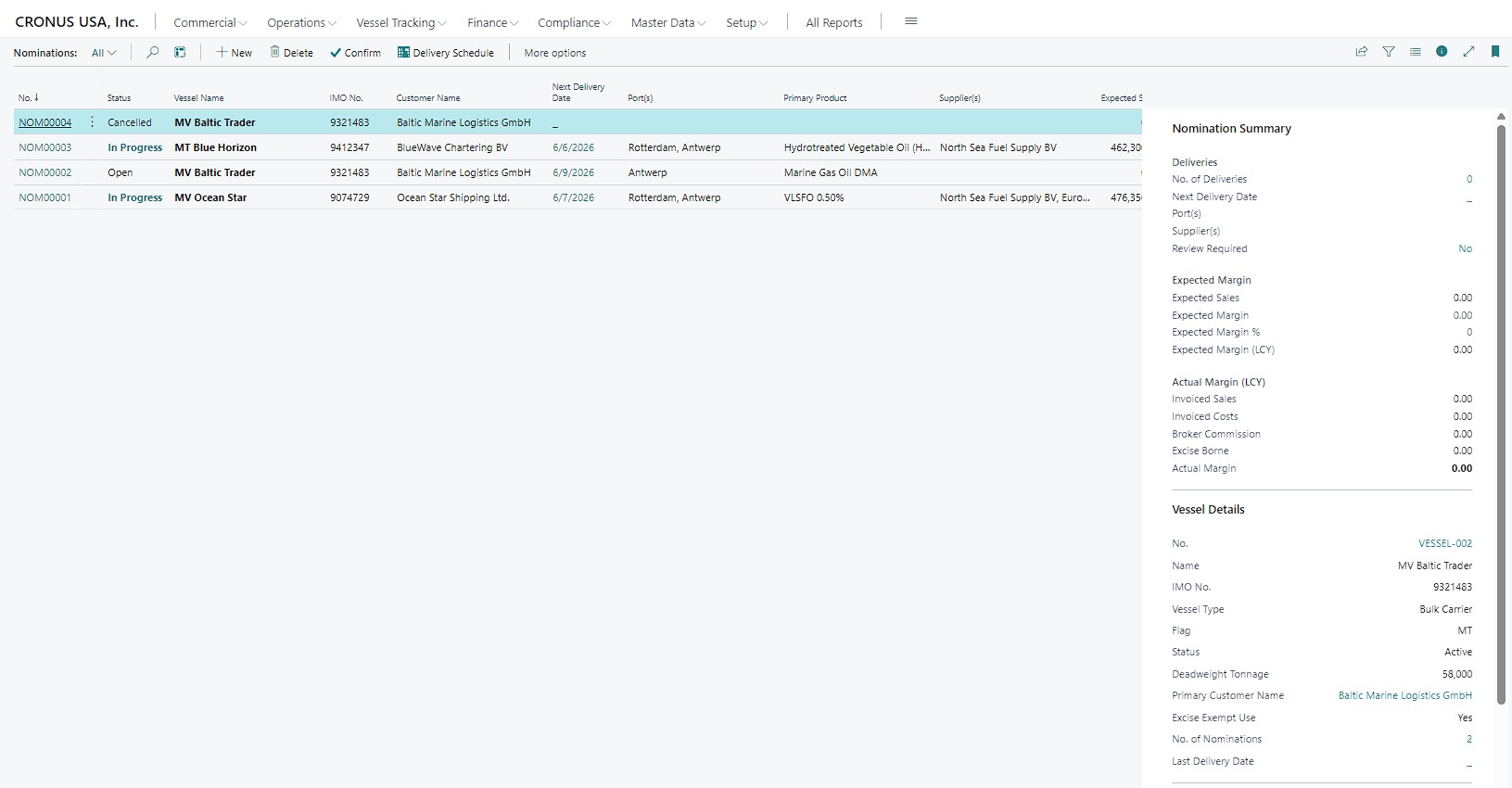Sort by the Status column header
Viewport: 1512px width, 788px height.
point(119,98)
